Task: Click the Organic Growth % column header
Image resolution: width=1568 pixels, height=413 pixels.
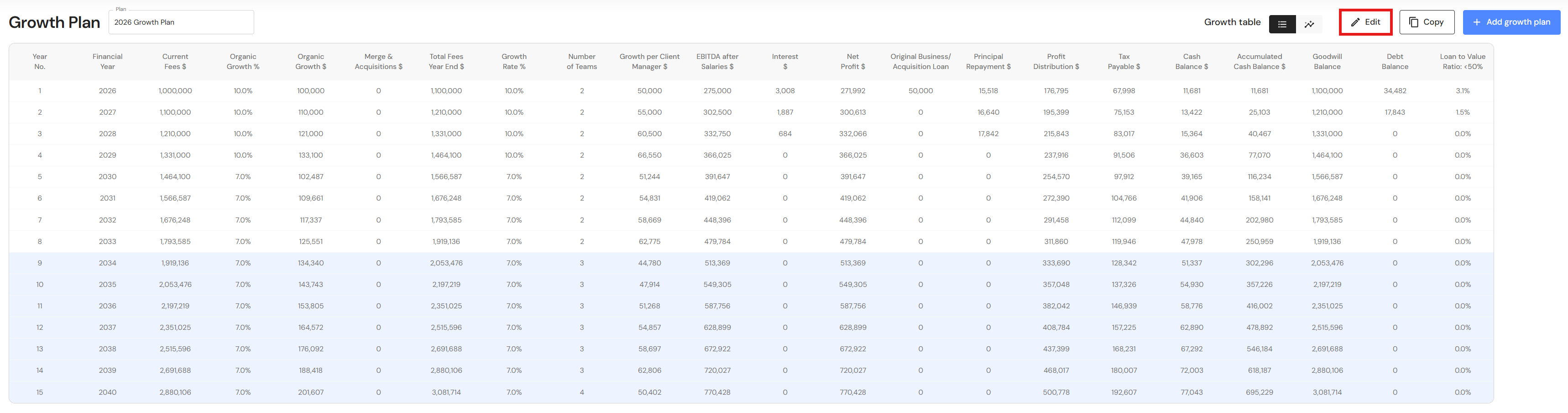Action: (243, 62)
